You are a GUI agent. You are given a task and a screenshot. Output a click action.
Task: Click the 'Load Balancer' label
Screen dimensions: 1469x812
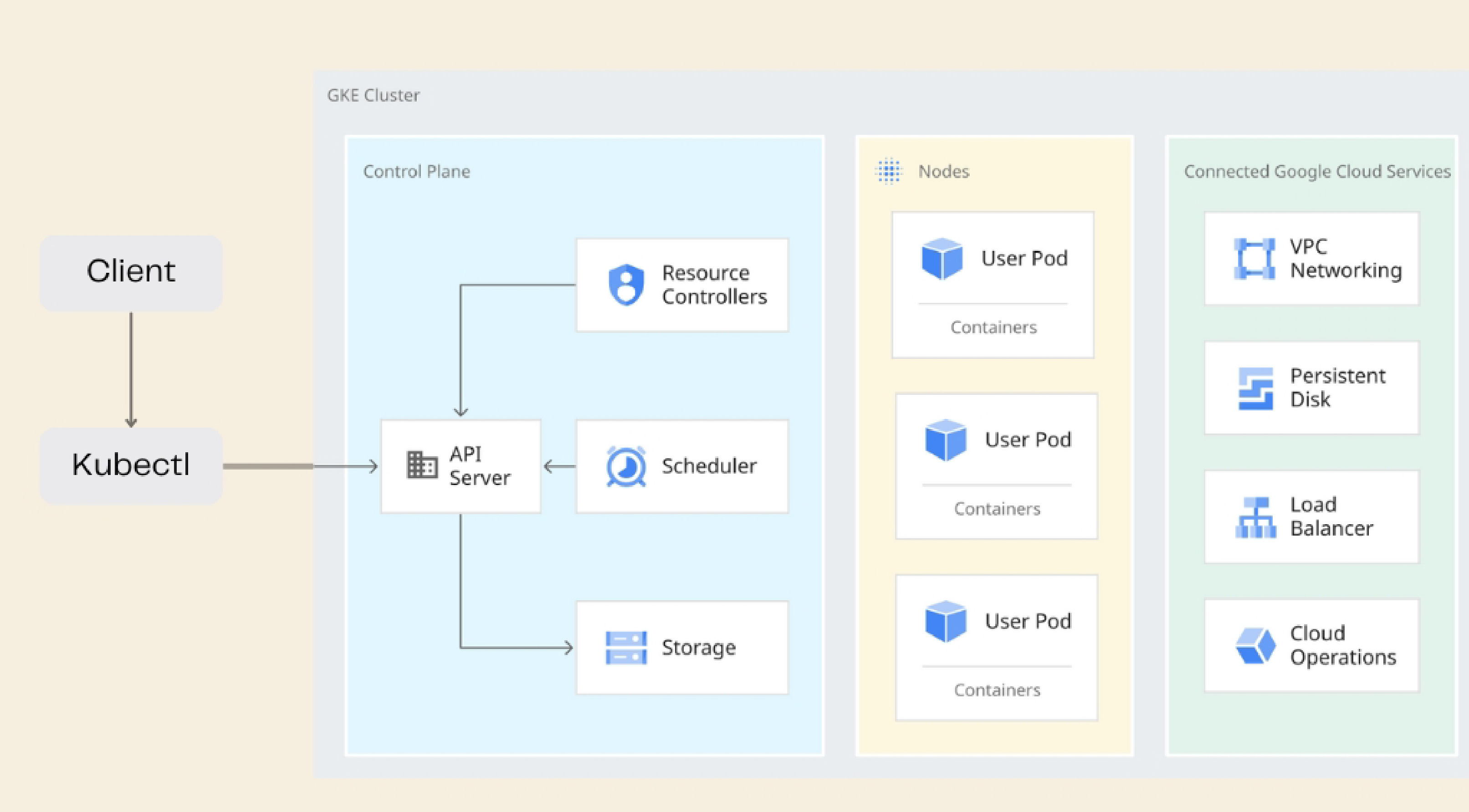(x=1331, y=516)
